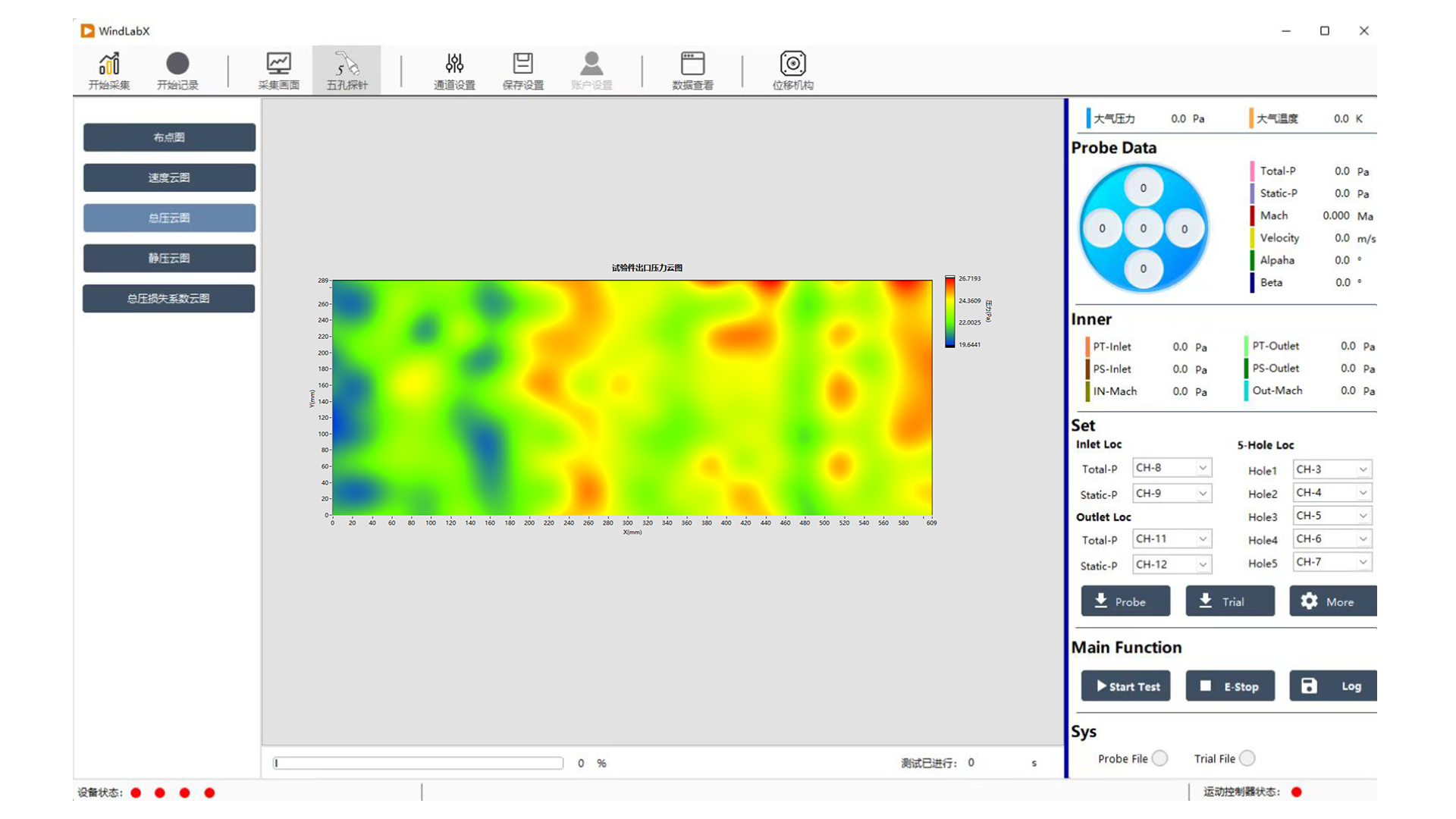This screenshot has width=1456, height=819.
Task: Switch to 布点图 panel view
Action: [169, 137]
